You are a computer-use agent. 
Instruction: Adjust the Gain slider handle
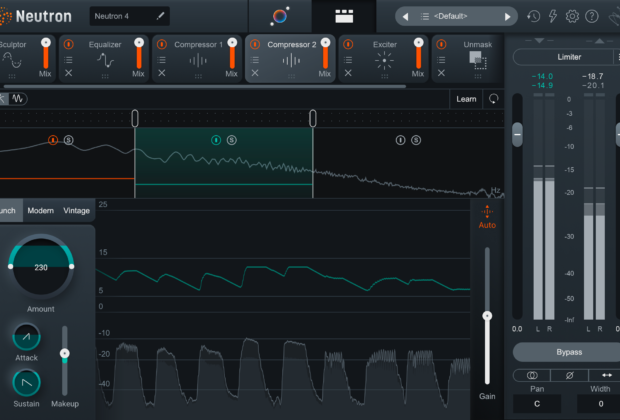(487, 316)
